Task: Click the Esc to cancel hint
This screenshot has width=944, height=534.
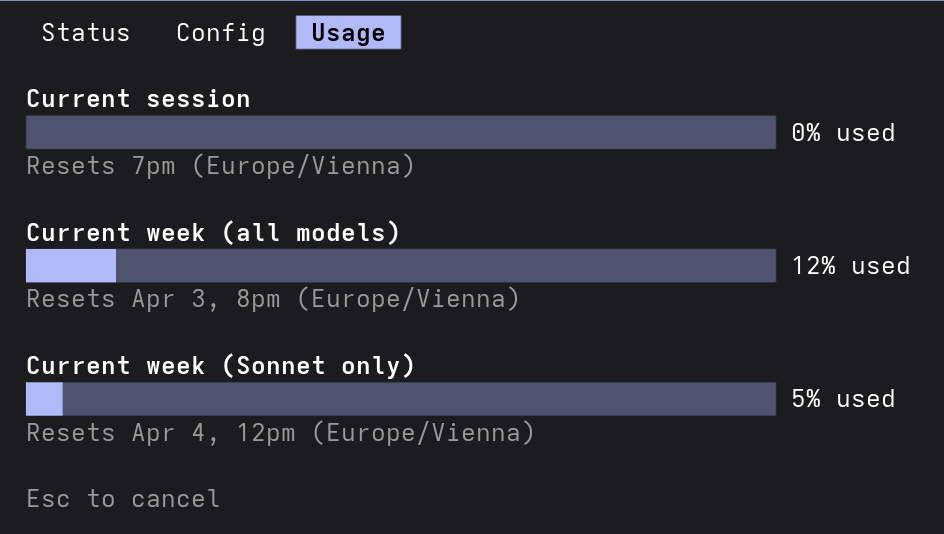Action: (x=123, y=499)
